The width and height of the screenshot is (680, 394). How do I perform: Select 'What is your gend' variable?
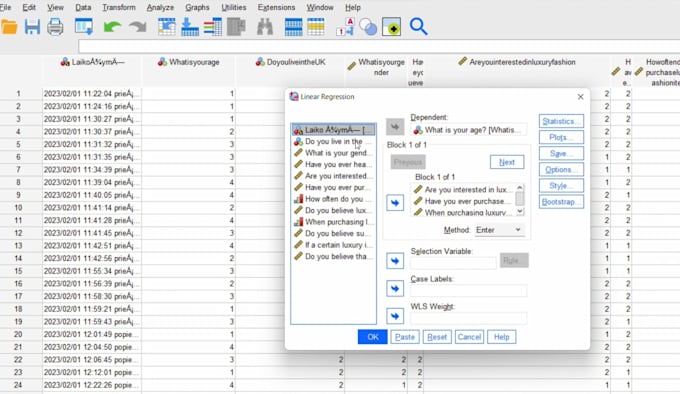pyautogui.click(x=333, y=153)
